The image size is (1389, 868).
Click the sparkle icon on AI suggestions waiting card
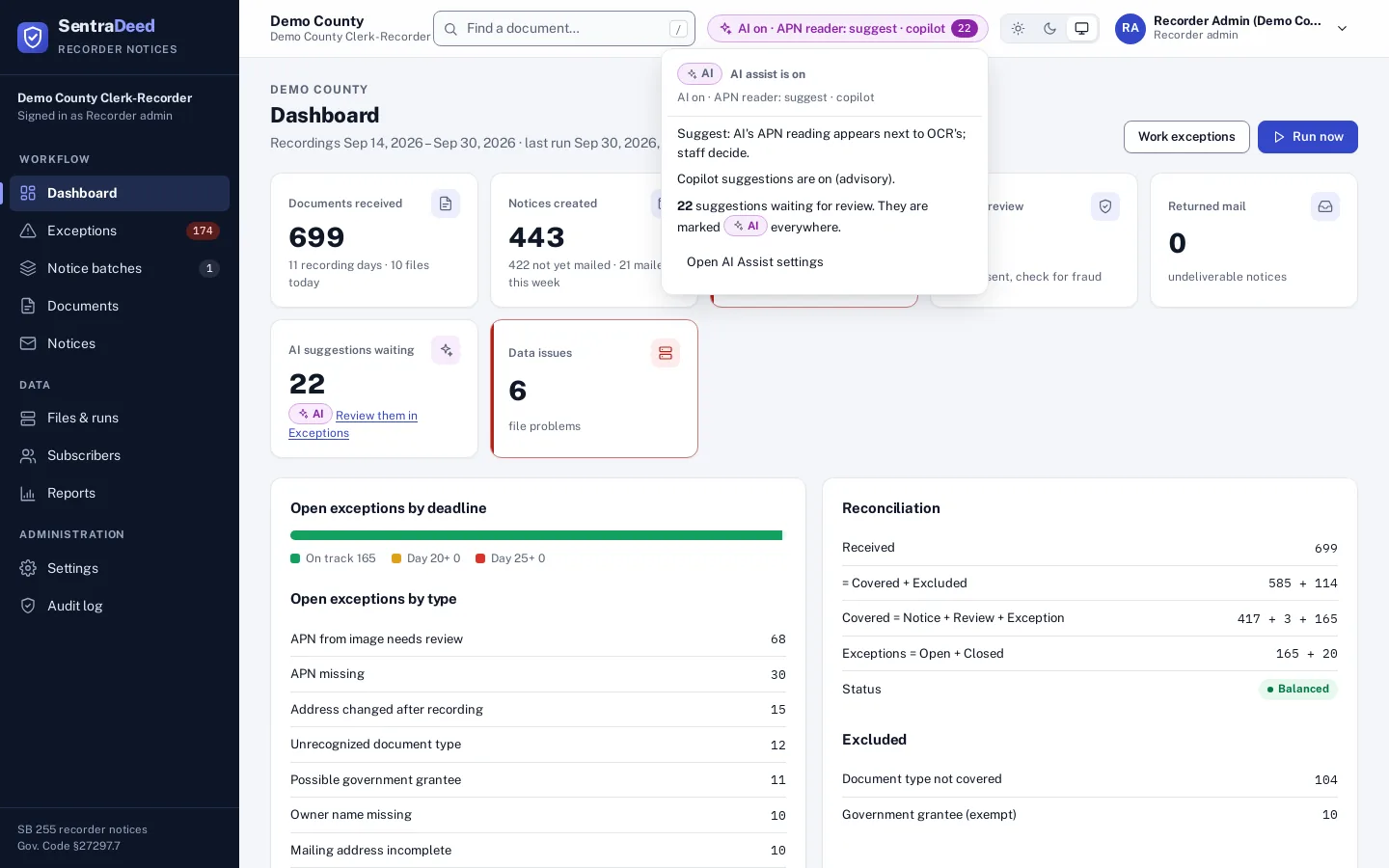[446, 350]
